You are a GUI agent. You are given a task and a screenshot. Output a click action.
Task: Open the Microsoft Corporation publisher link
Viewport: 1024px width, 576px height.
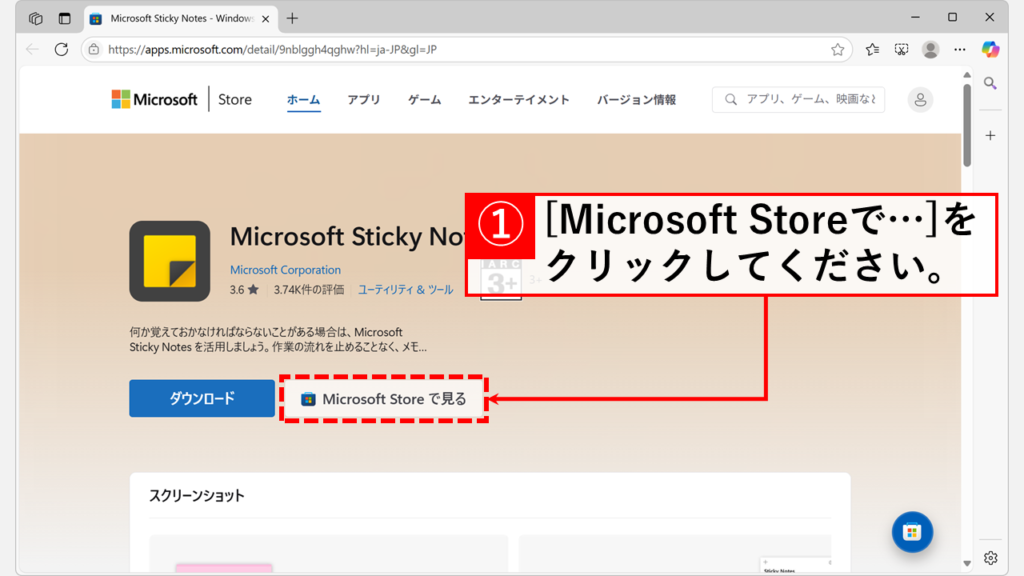pyautogui.click(x=285, y=270)
